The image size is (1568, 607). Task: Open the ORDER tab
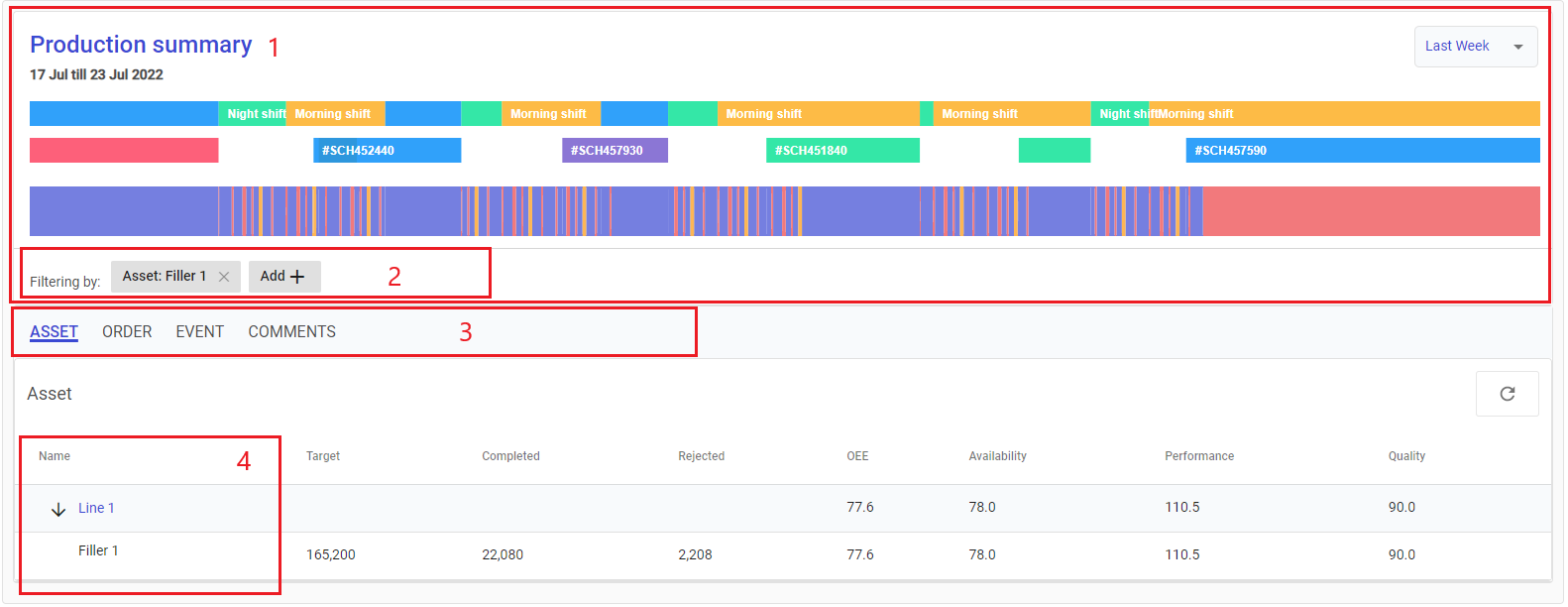pos(127,331)
